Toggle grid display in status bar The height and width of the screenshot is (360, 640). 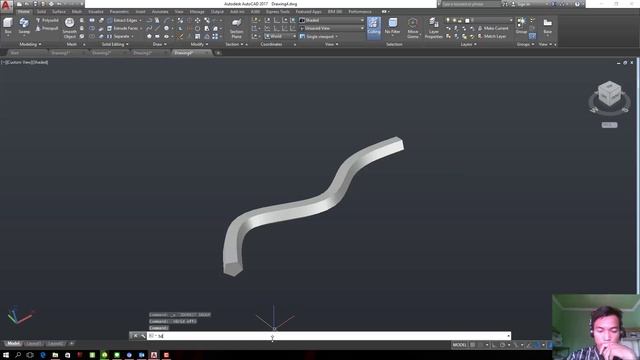(x=473, y=345)
